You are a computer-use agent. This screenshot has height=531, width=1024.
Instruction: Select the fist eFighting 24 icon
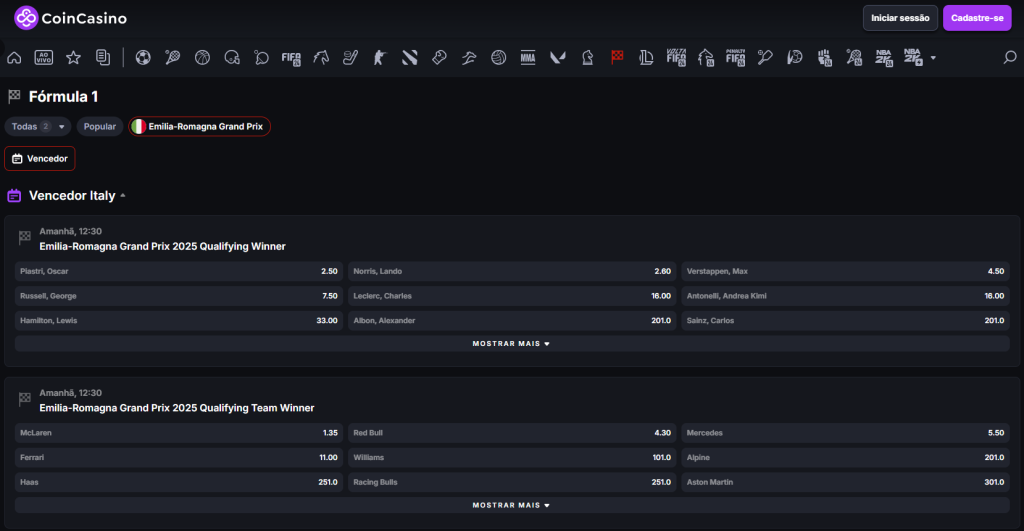[x=824, y=57]
